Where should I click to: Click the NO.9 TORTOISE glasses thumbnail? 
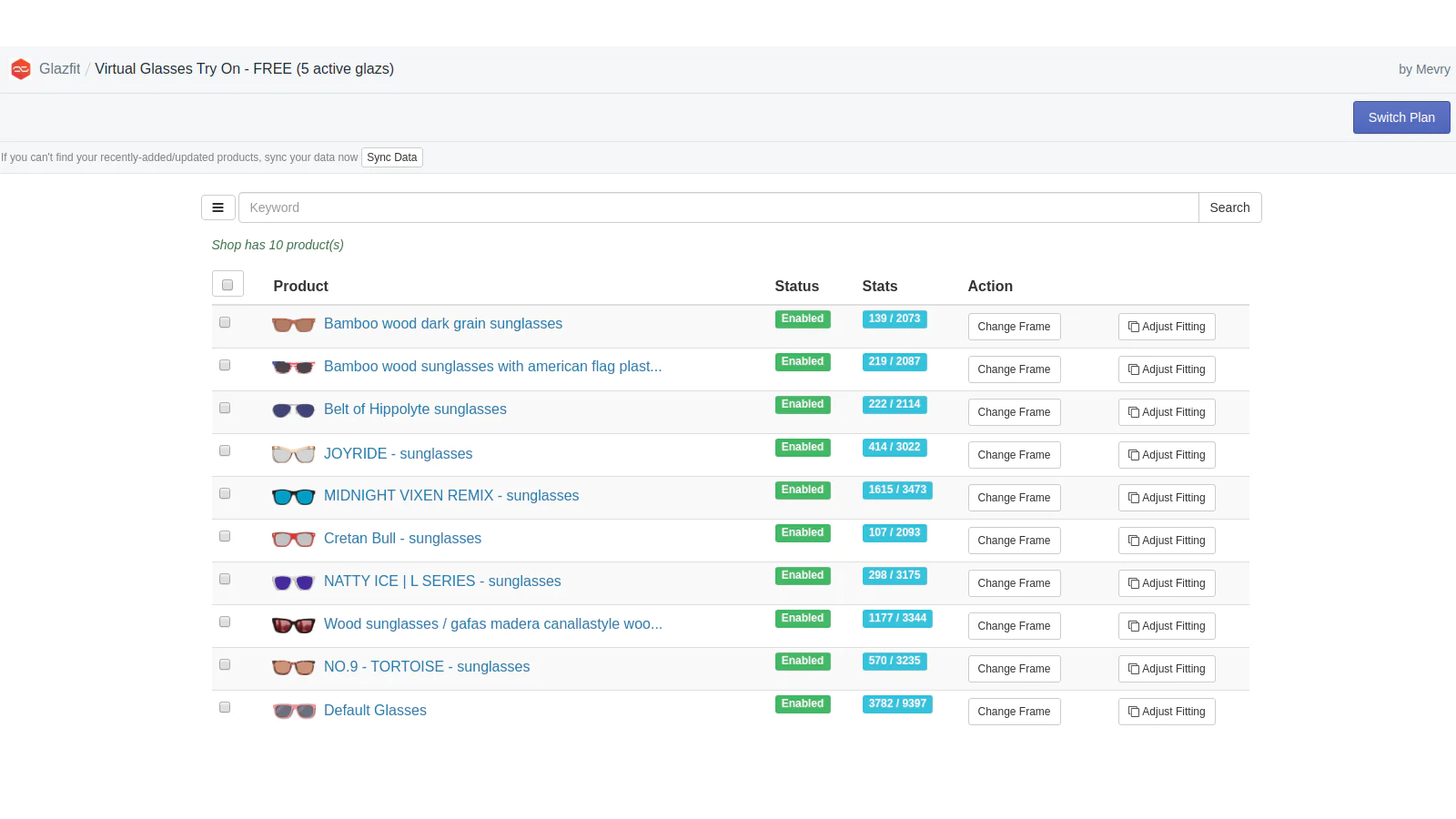[294, 668]
